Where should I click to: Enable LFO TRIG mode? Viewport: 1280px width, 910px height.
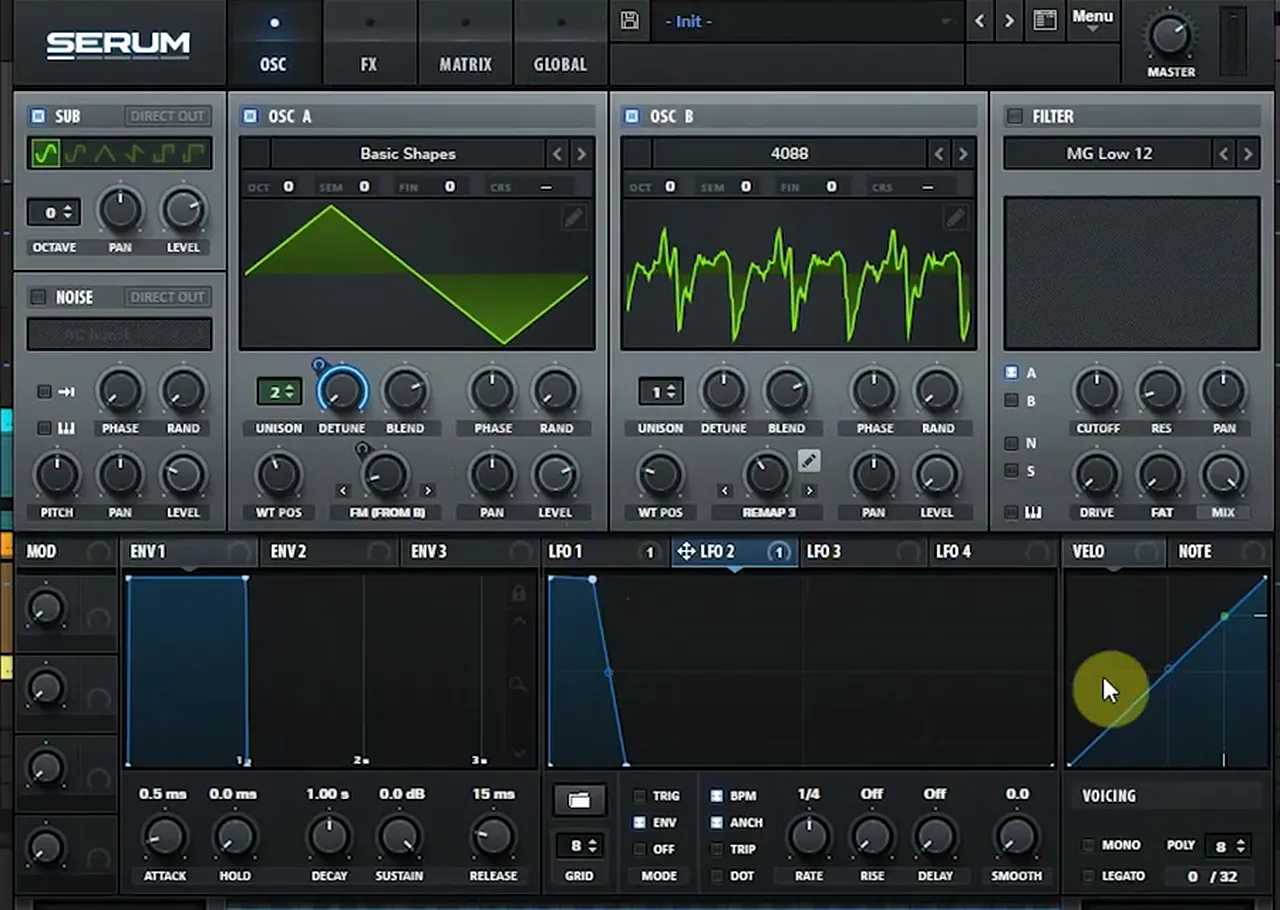coord(640,796)
